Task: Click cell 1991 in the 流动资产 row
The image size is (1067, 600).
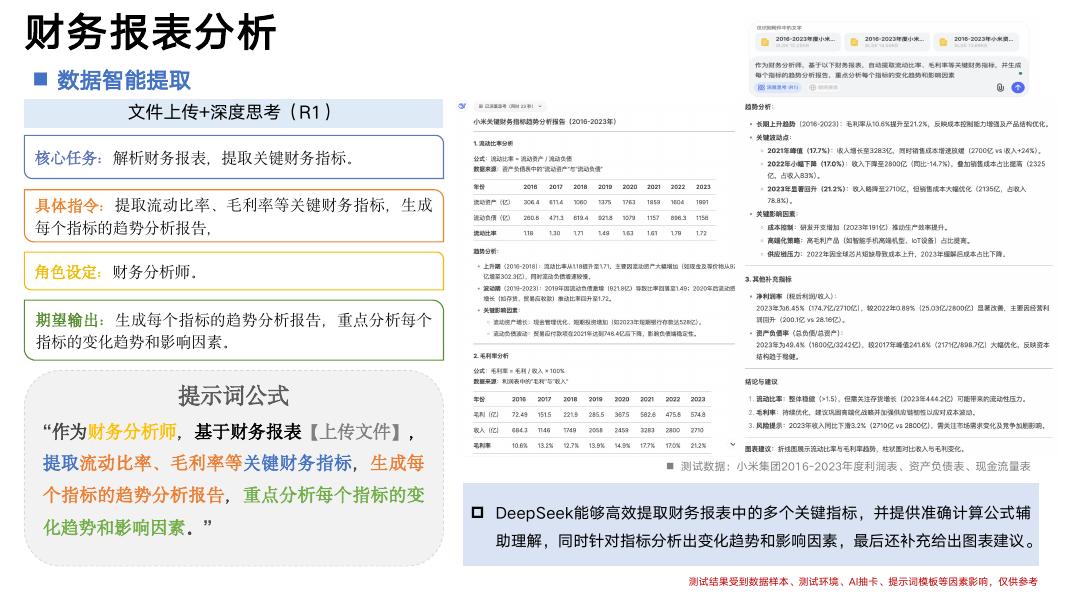Action: (x=702, y=202)
